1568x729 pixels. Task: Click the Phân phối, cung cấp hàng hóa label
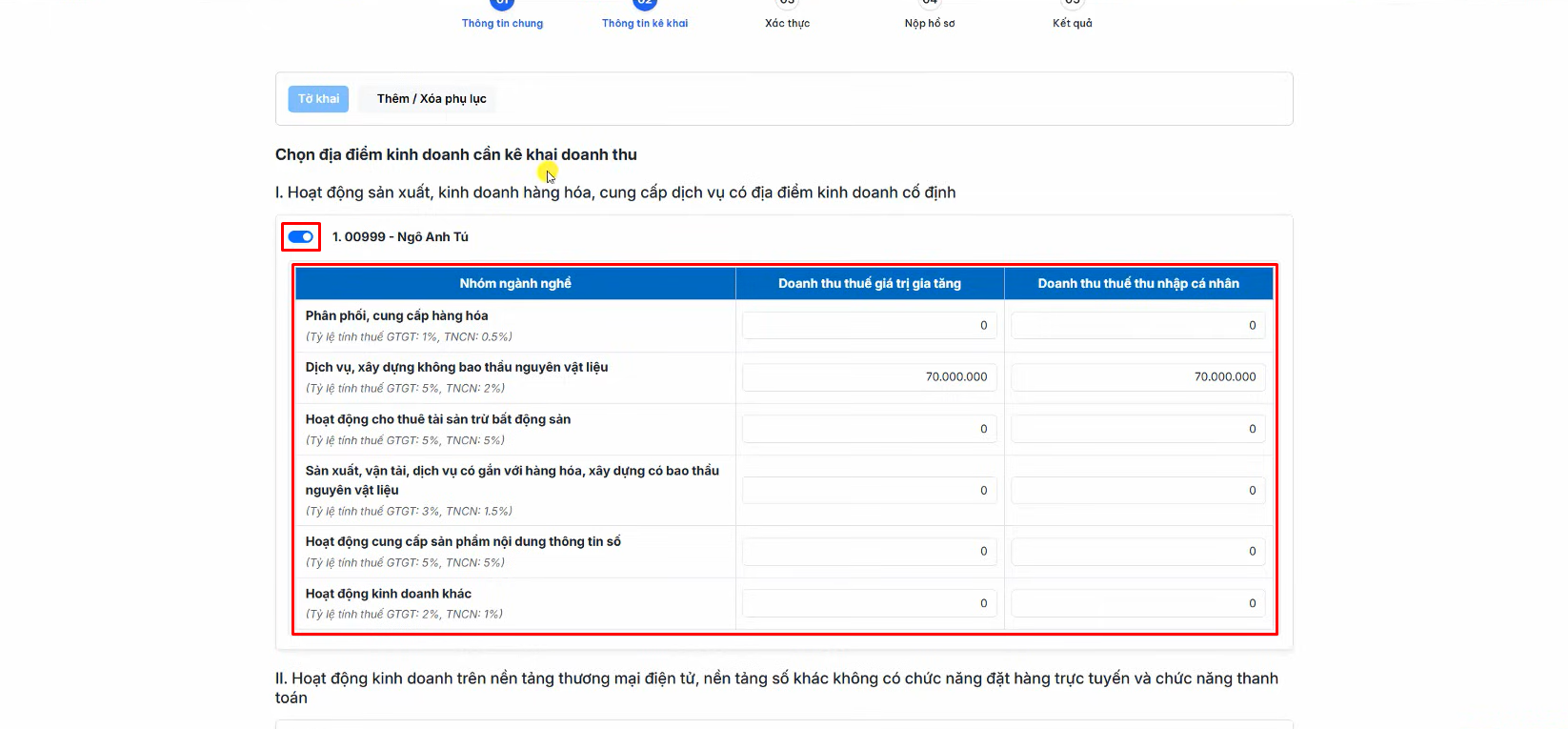[396, 316]
